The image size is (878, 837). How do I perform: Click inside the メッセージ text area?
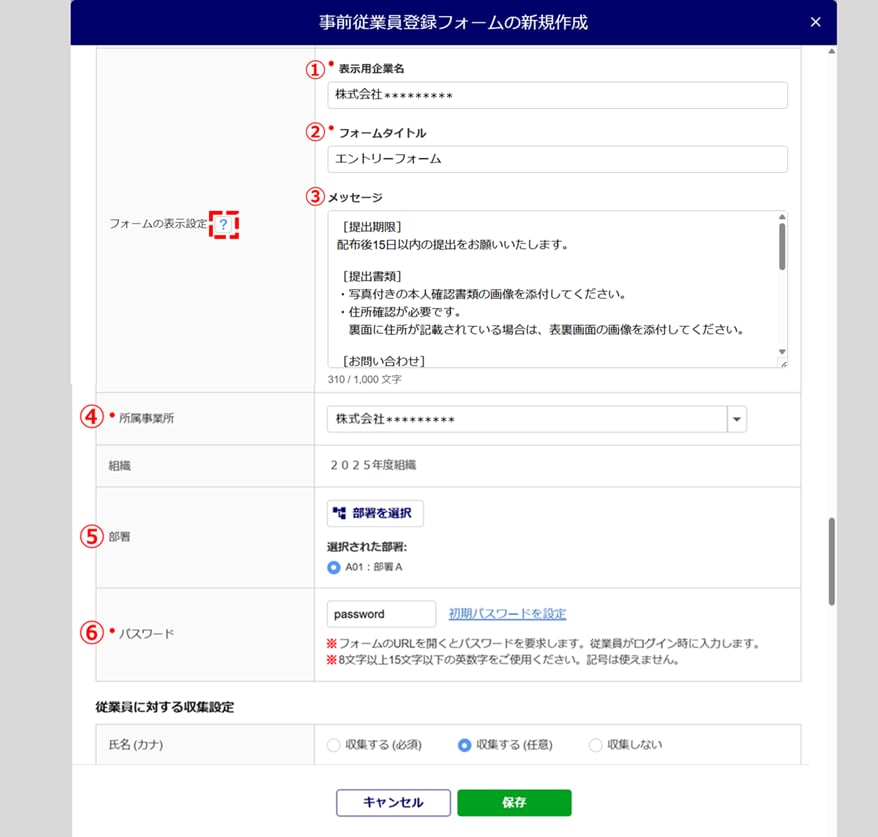pyautogui.click(x=550, y=290)
